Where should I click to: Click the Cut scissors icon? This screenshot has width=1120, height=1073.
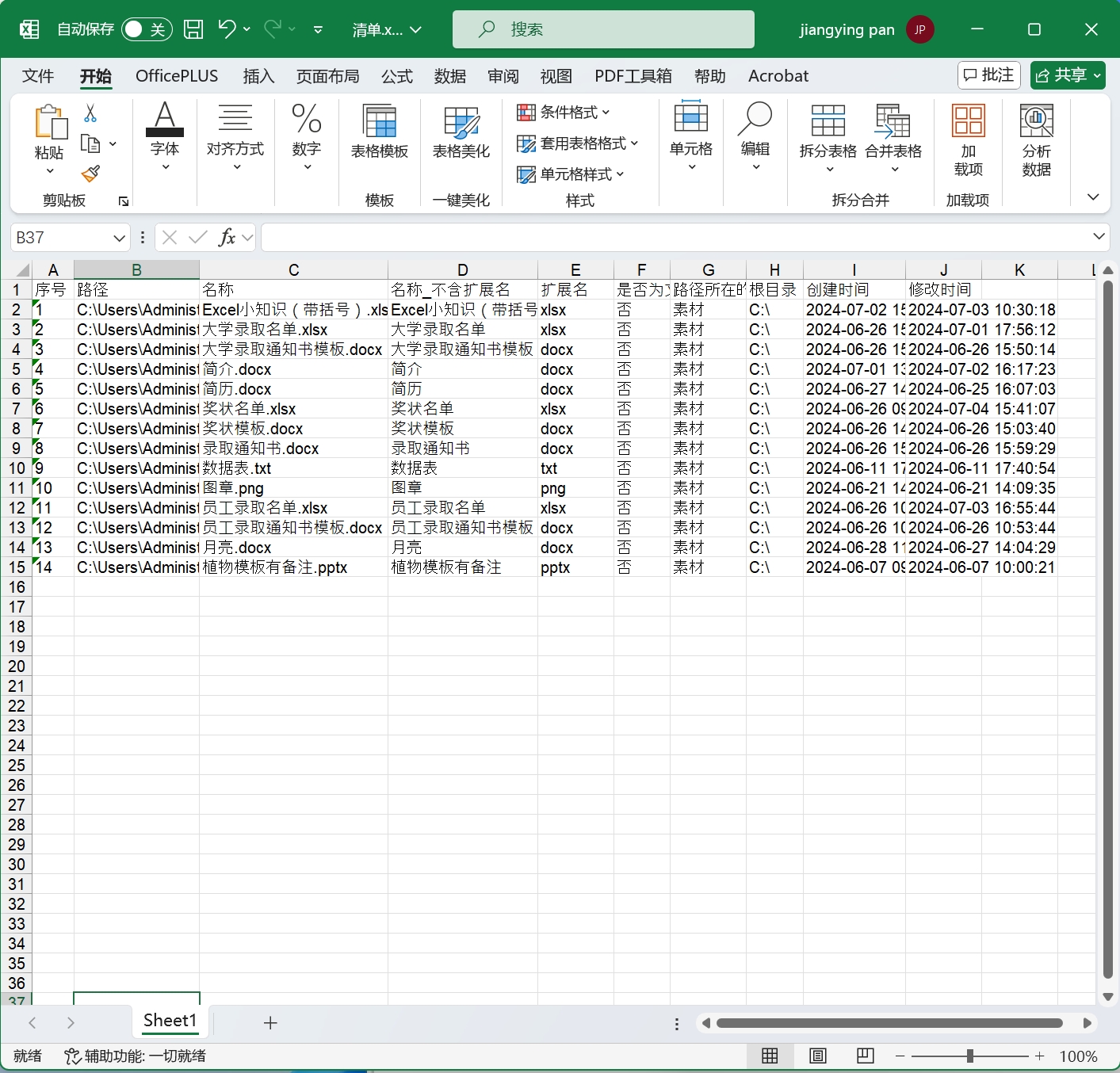click(x=90, y=113)
